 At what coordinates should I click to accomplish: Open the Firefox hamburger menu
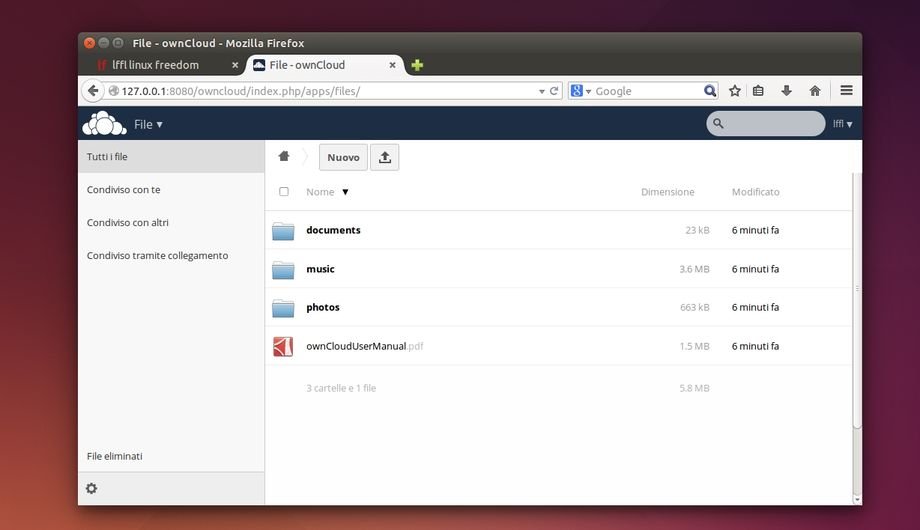click(x=846, y=91)
